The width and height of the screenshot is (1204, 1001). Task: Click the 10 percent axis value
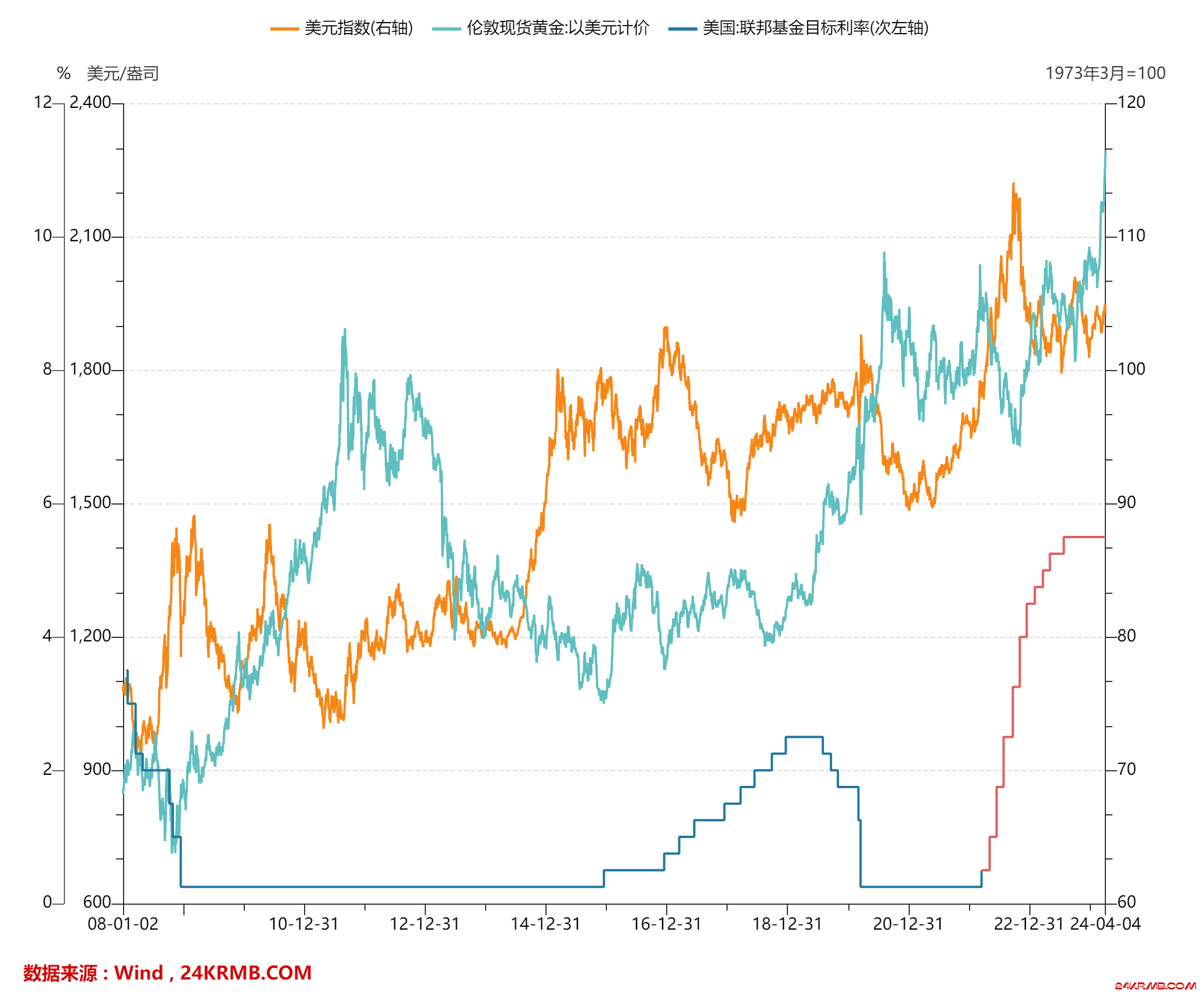pyautogui.click(x=43, y=236)
